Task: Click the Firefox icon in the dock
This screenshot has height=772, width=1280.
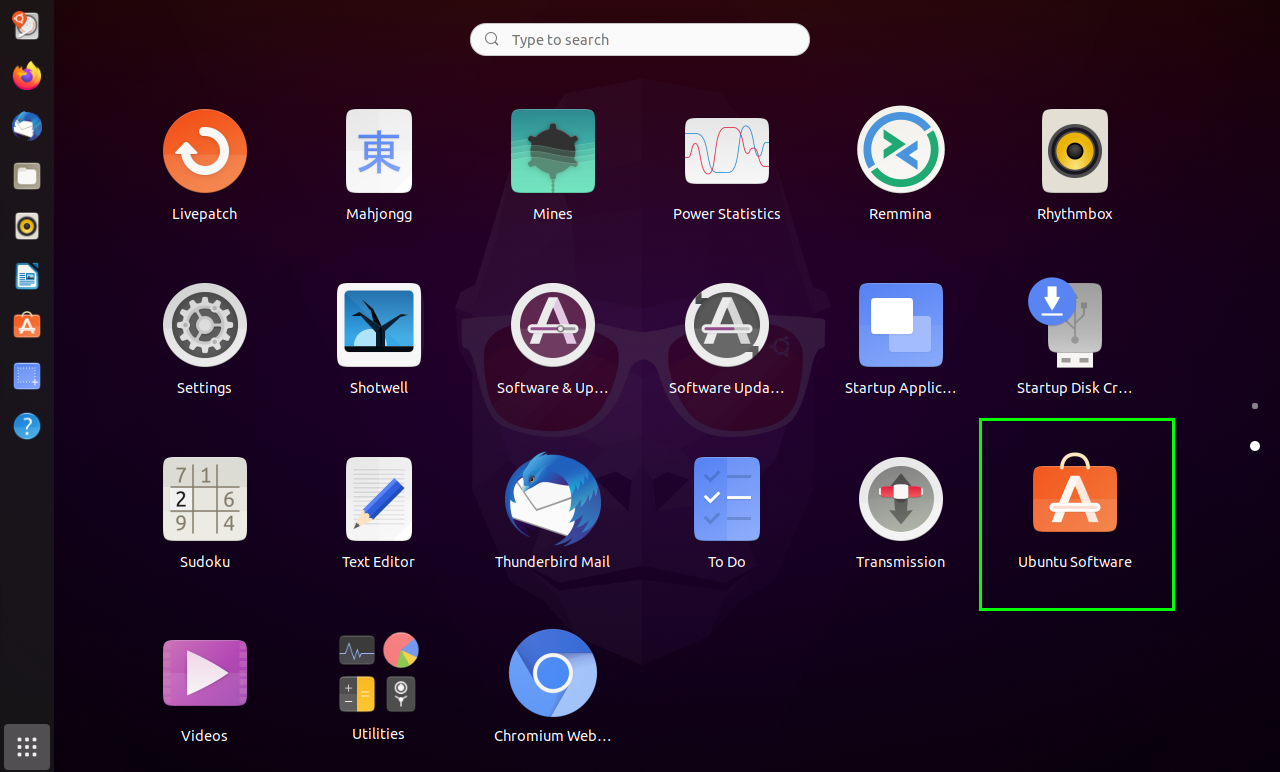Action: coord(27,76)
